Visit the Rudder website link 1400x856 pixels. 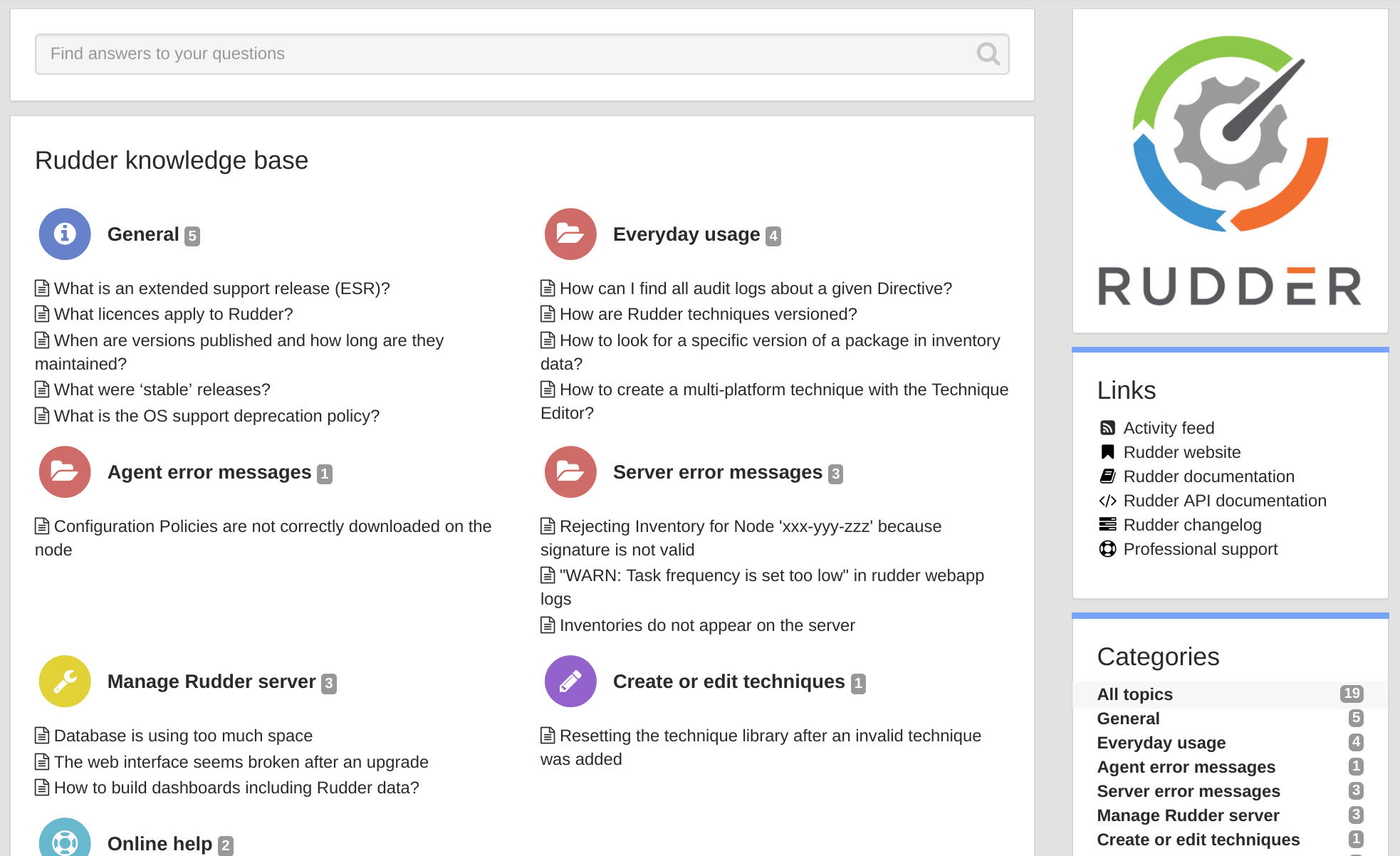1182,452
